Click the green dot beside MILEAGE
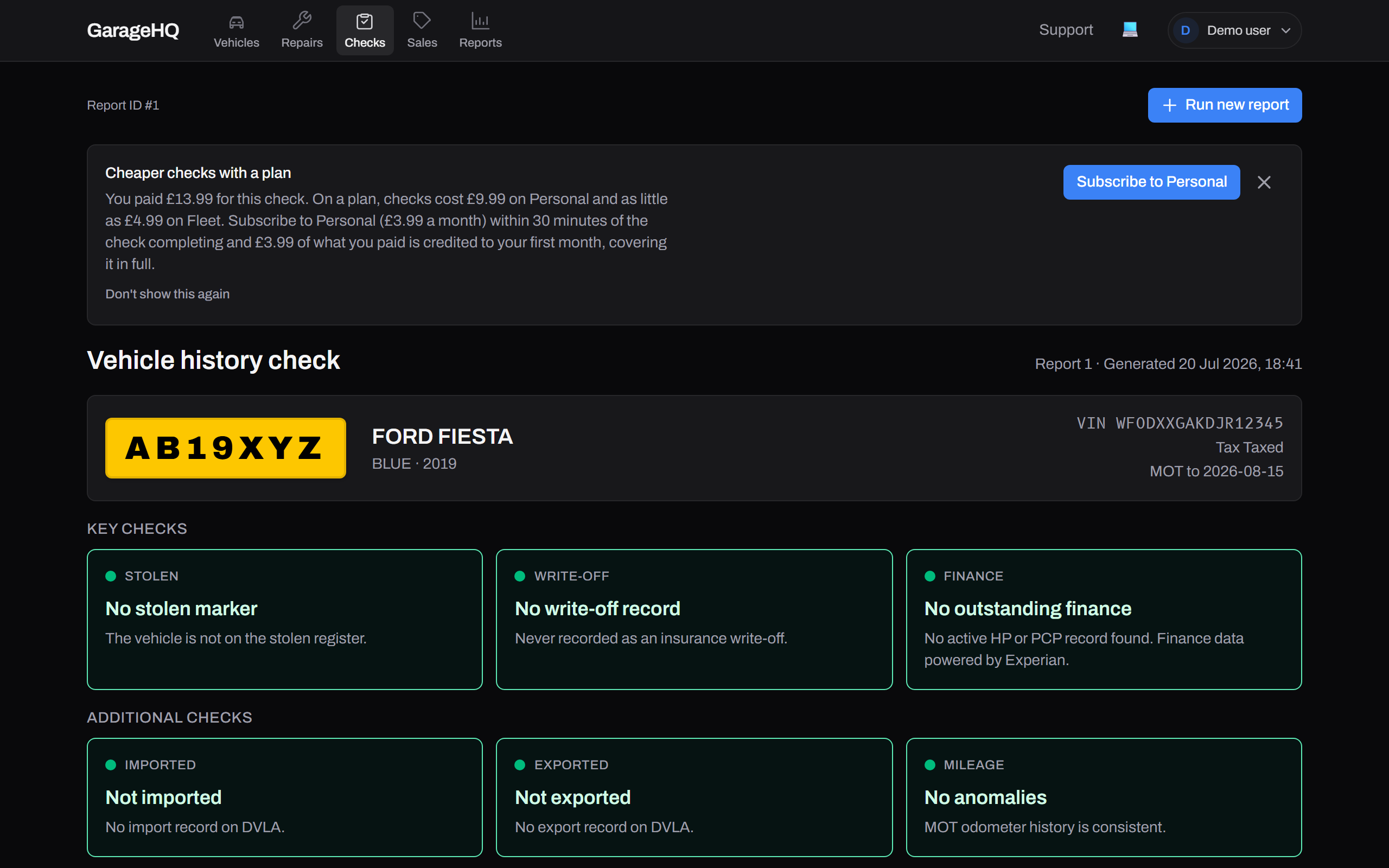Screen dimensions: 1389x868 click(x=930, y=765)
